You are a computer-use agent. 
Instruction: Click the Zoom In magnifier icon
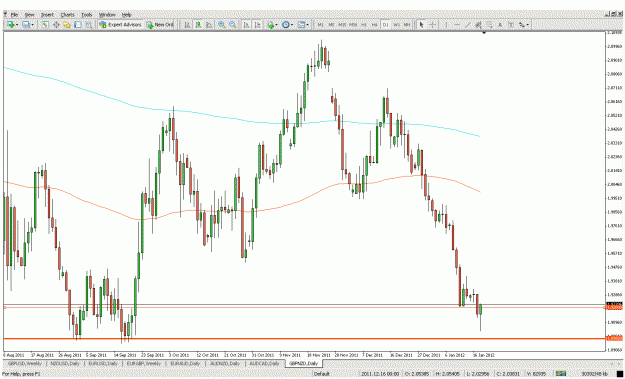[x=222, y=25]
